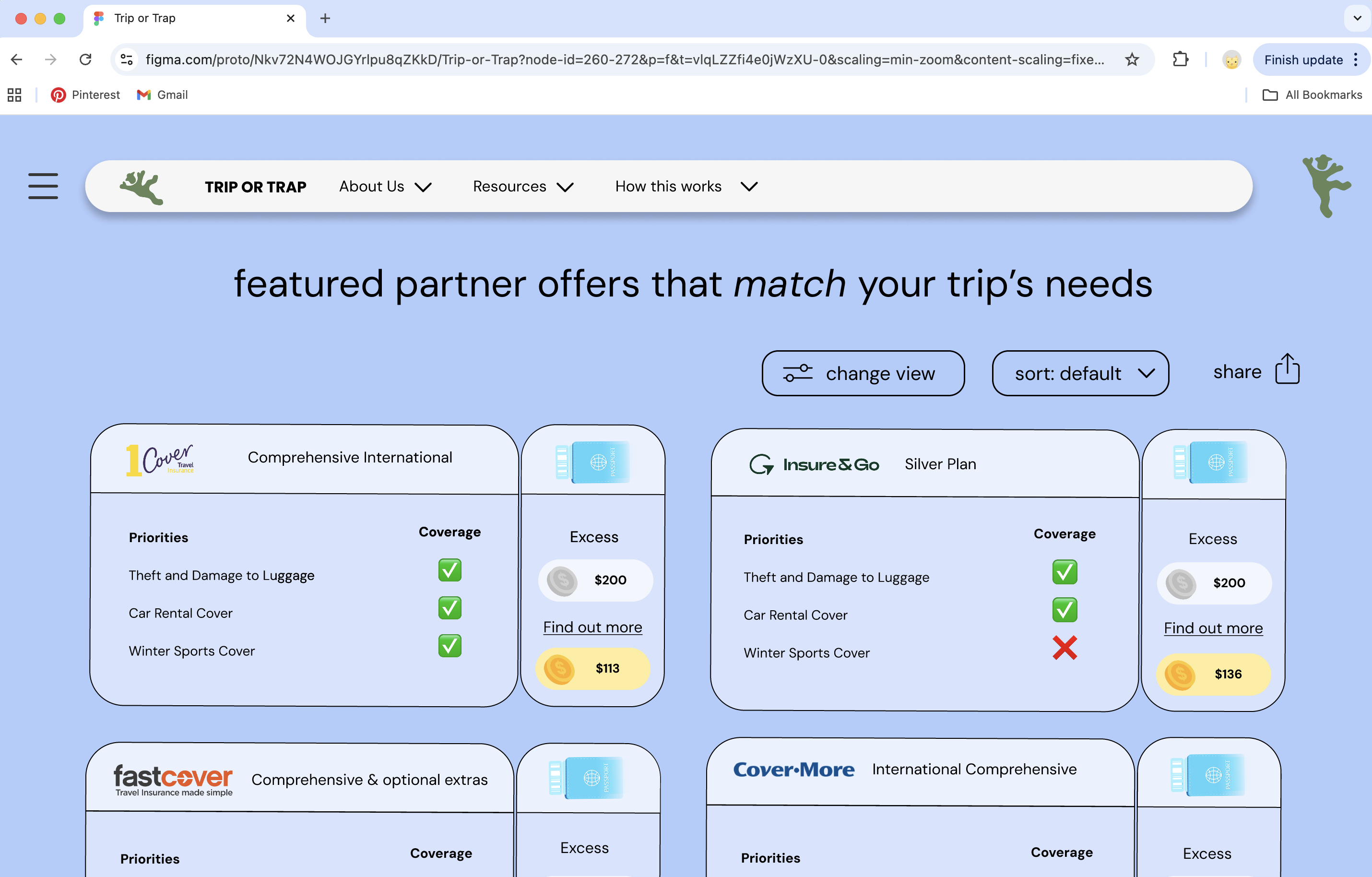Click the gold coin next to $113
The height and width of the screenshot is (877, 1372).
(559, 668)
